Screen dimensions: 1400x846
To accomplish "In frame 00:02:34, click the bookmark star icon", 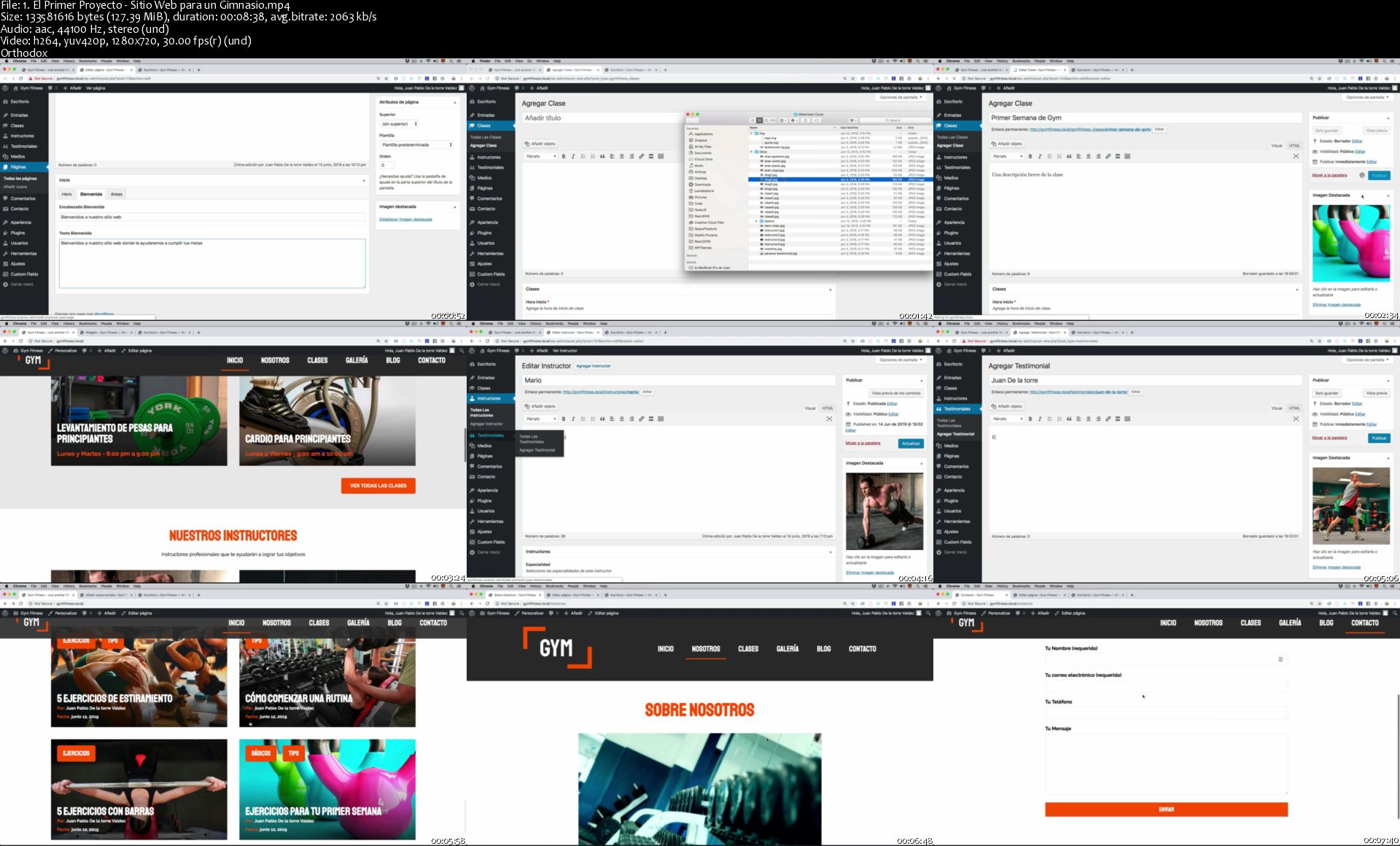I will [1320, 78].
